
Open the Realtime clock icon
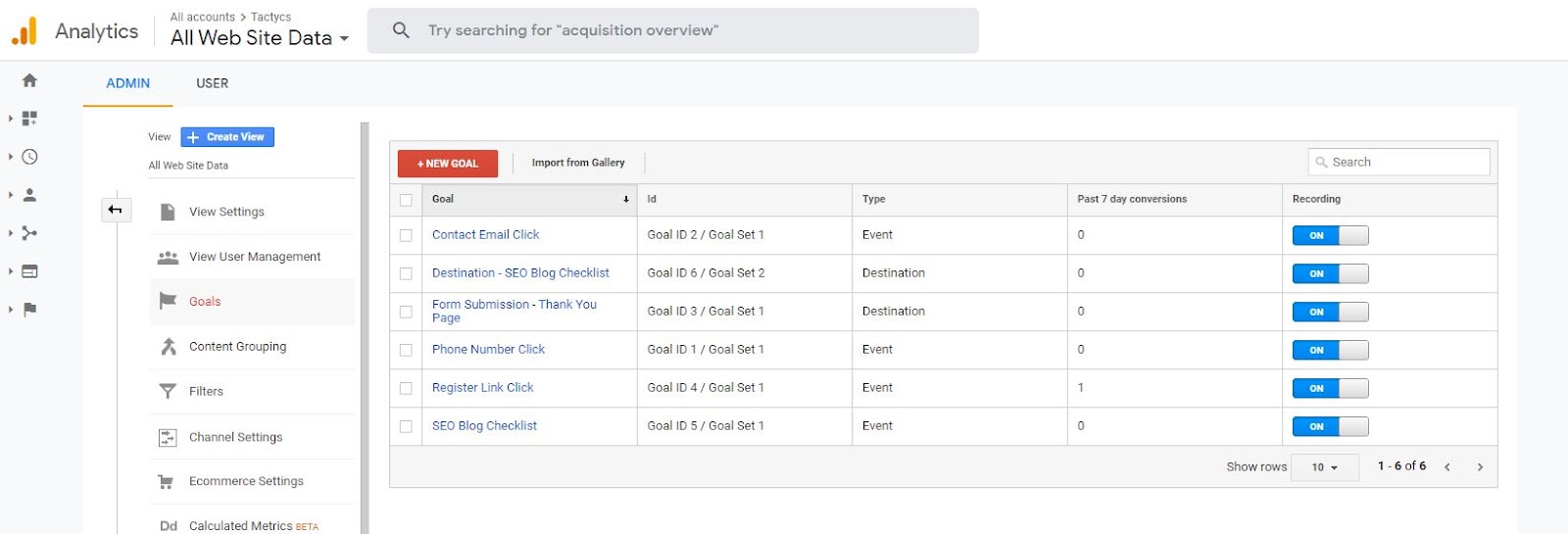pyautogui.click(x=29, y=157)
